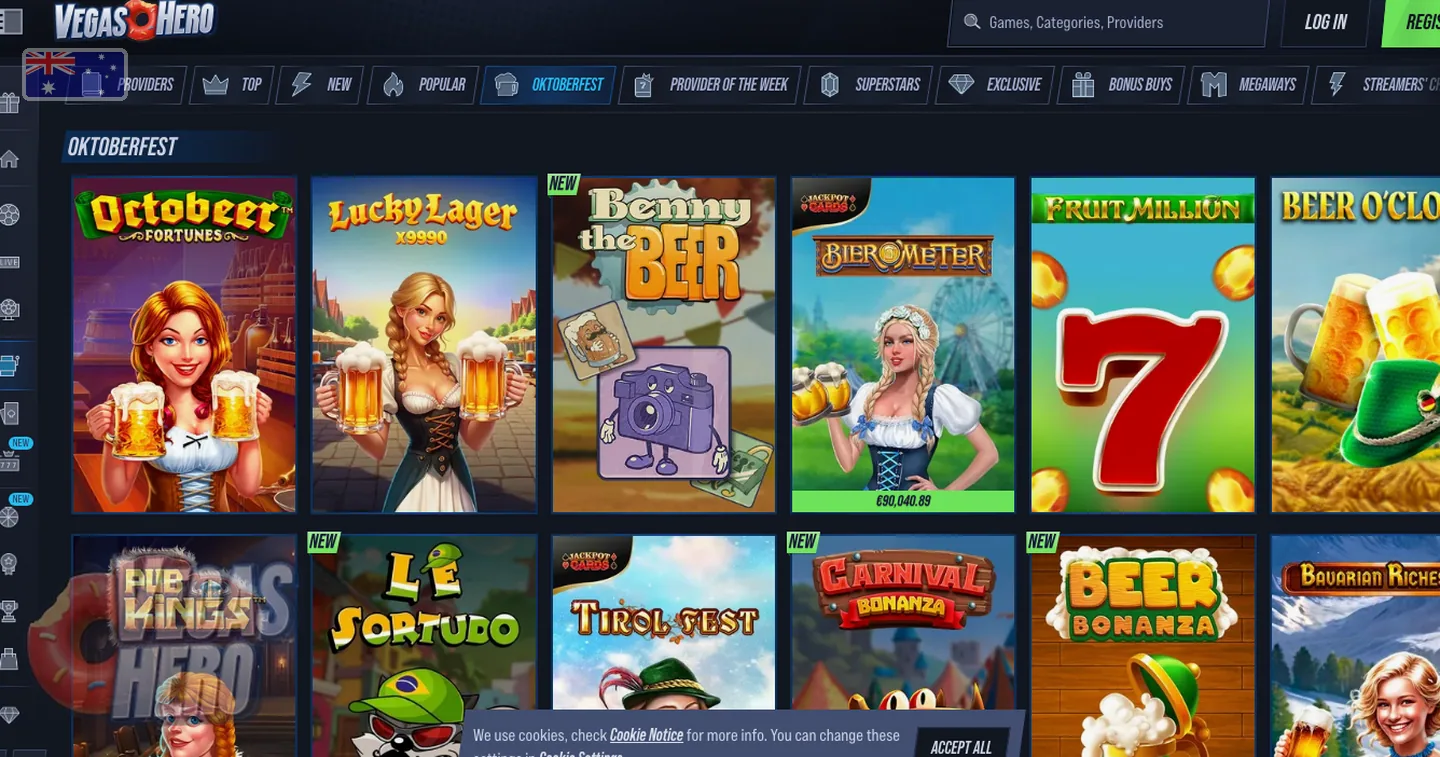This screenshot has width=1440, height=757.
Task: Click the Oktoberfest section heading
Action: pos(122,147)
